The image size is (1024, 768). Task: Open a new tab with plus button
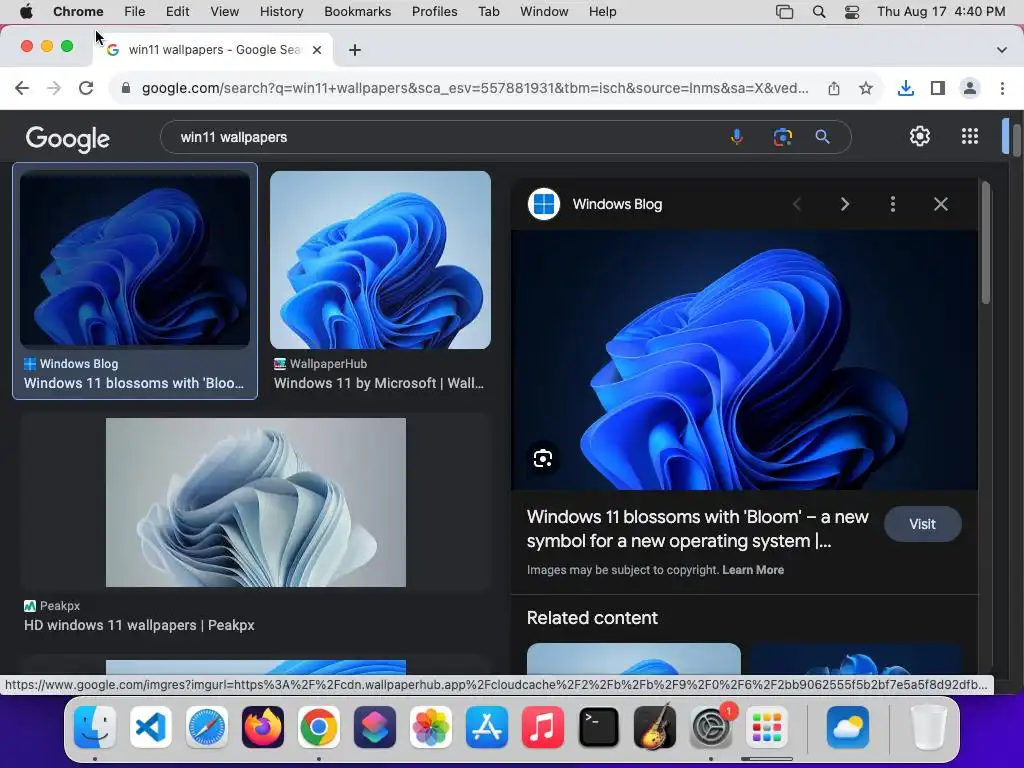click(355, 50)
